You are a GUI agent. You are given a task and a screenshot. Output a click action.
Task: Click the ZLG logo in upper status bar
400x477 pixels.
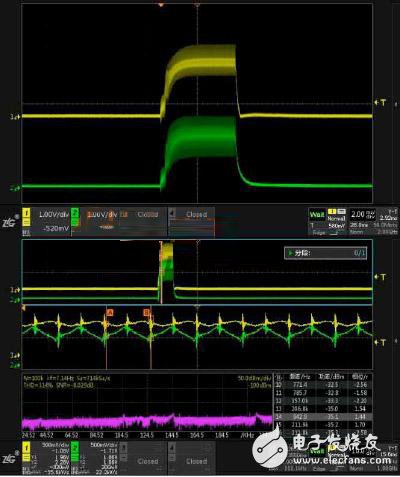[x=9, y=222]
